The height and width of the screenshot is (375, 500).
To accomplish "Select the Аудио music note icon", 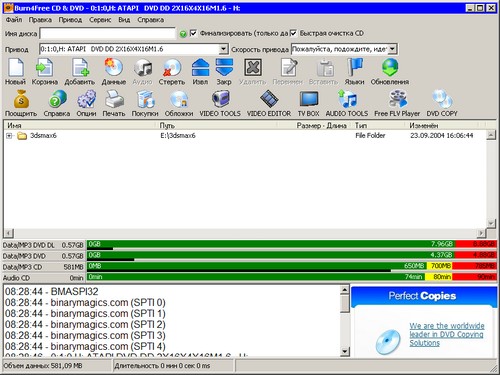I will [142, 68].
